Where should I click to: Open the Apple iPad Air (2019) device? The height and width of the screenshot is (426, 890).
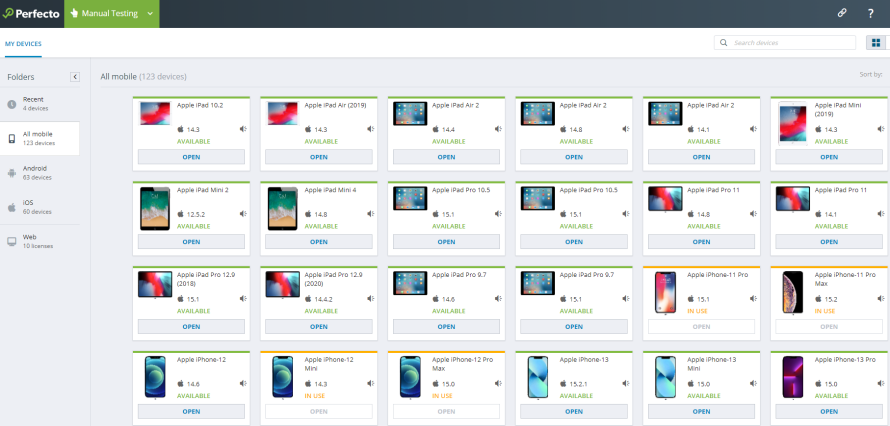pyautogui.click(x=319, y=157)
